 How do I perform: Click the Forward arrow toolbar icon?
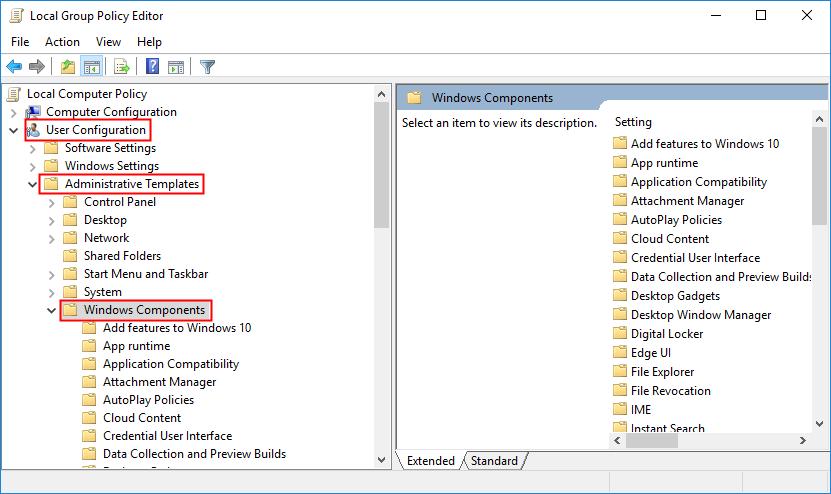[x=37, y=67]
